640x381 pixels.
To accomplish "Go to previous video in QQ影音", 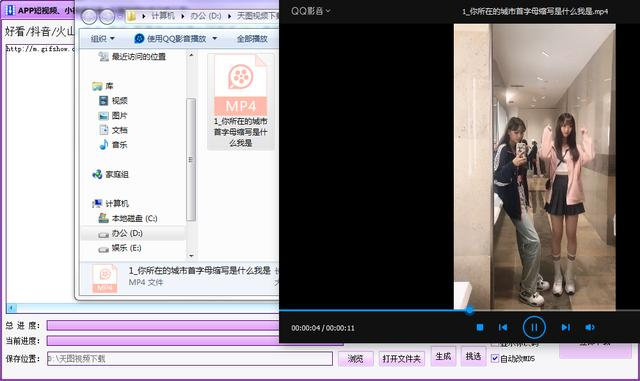I will click(503, 327).
